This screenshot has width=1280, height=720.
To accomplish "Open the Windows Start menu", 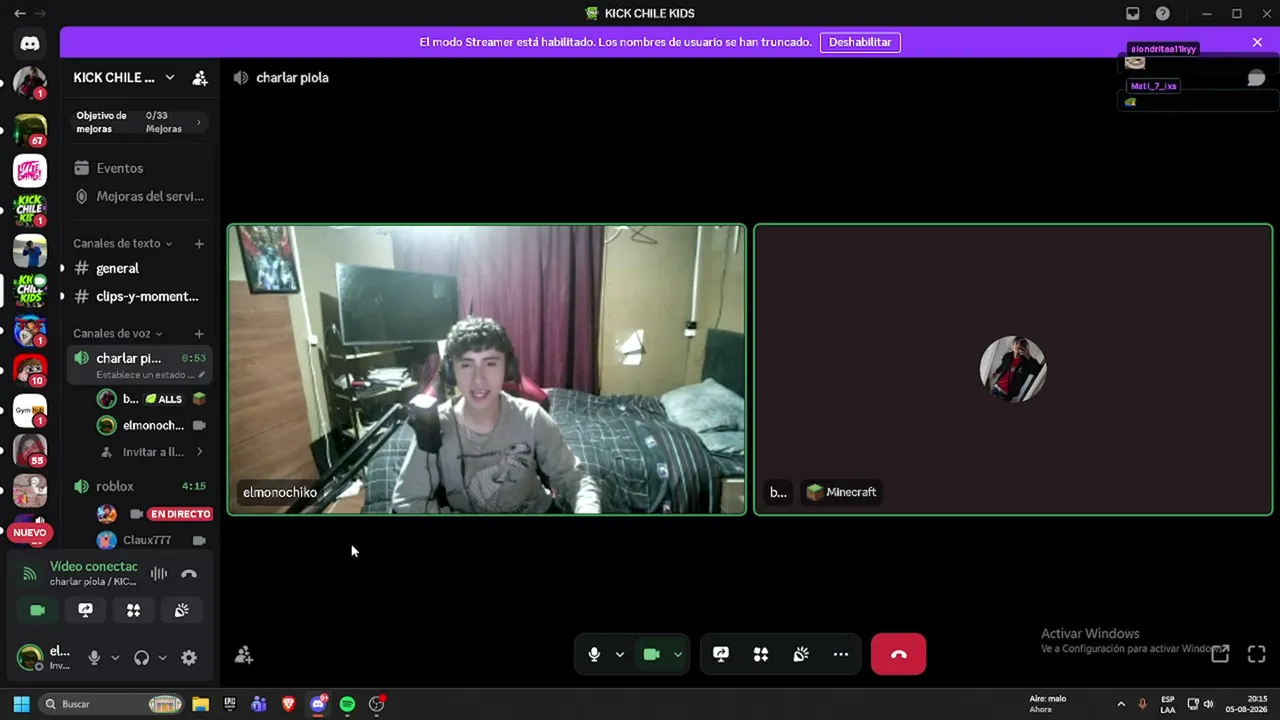I will 21,704.
